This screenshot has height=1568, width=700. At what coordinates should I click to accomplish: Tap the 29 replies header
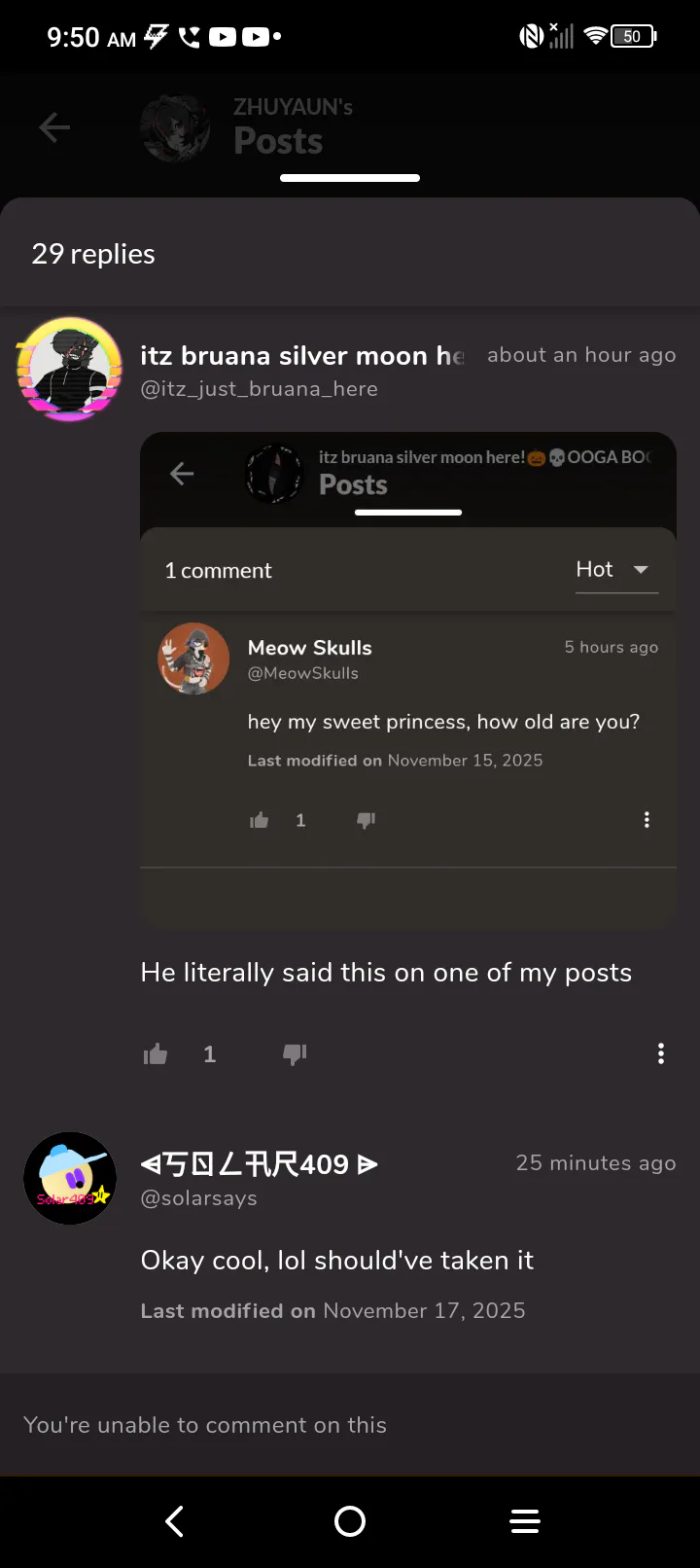tap(93, 254)
